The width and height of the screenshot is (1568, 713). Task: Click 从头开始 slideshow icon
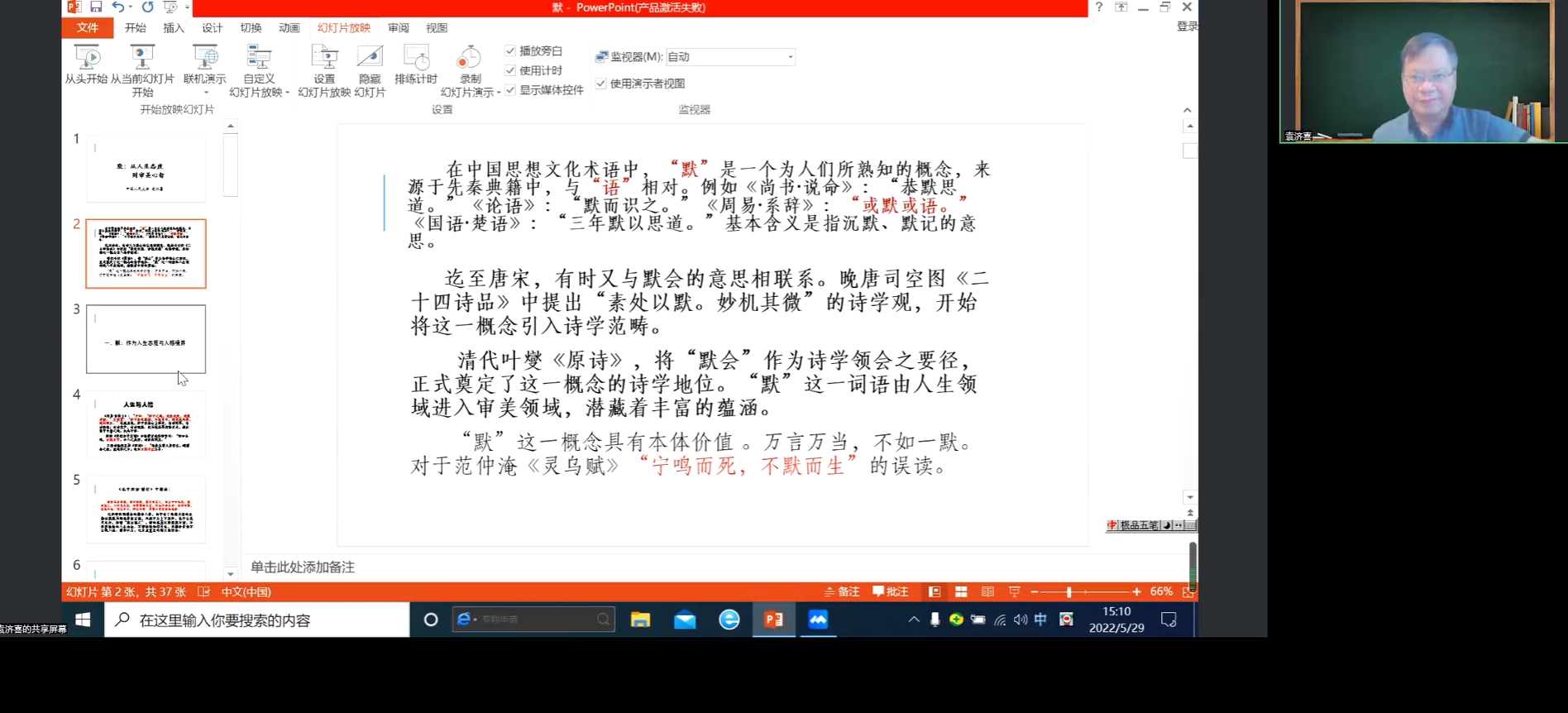click(86, 58)
